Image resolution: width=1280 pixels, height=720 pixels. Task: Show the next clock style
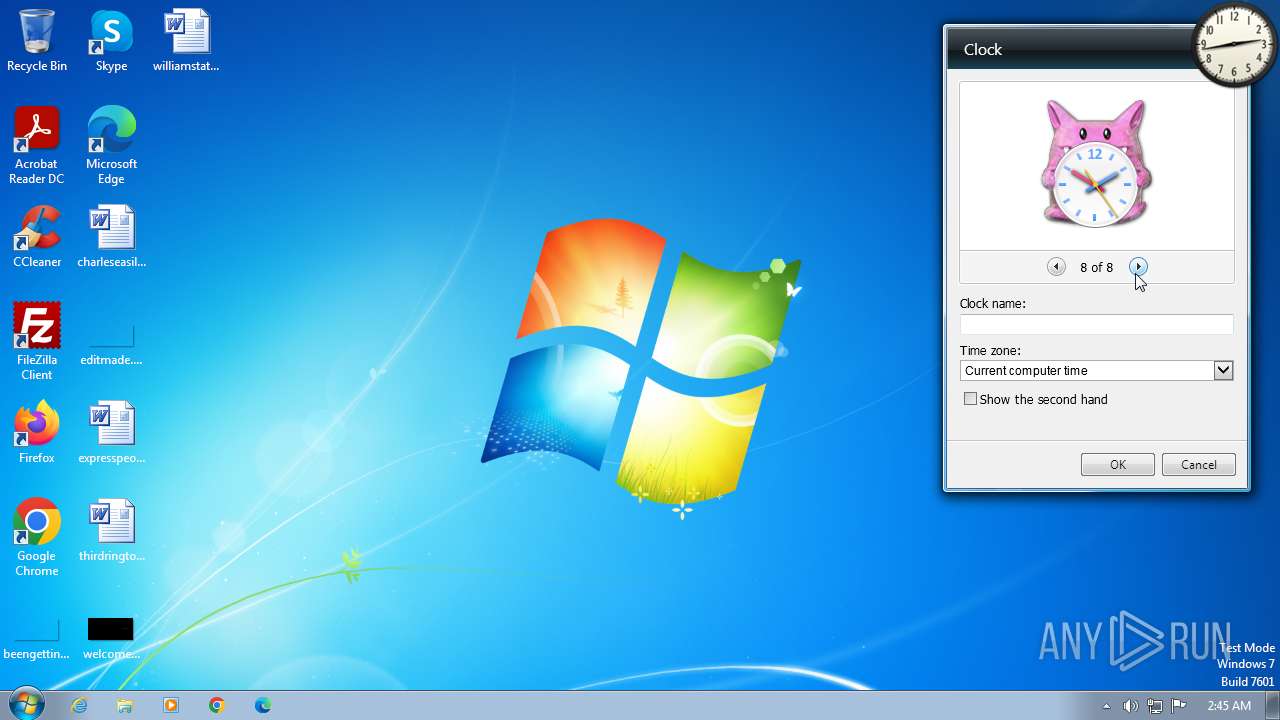coord(1138,266)
